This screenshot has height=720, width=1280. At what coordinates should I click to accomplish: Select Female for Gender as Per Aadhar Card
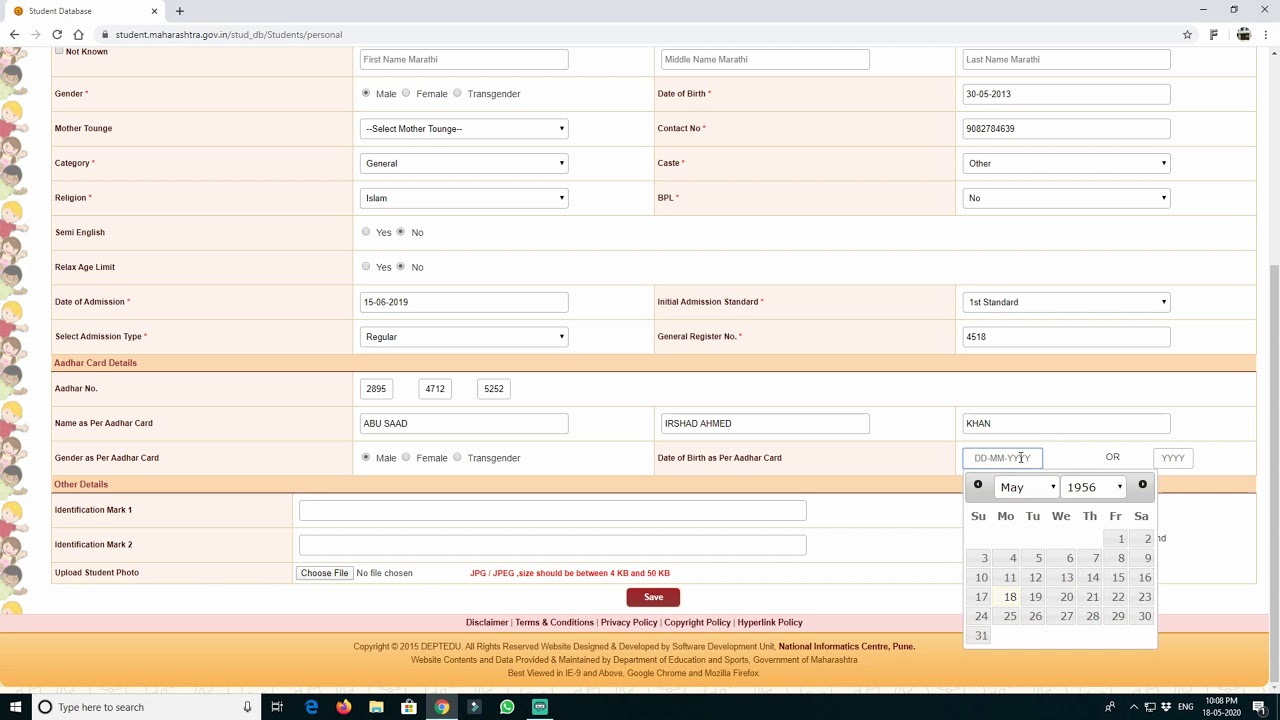[x=406, y=457]
